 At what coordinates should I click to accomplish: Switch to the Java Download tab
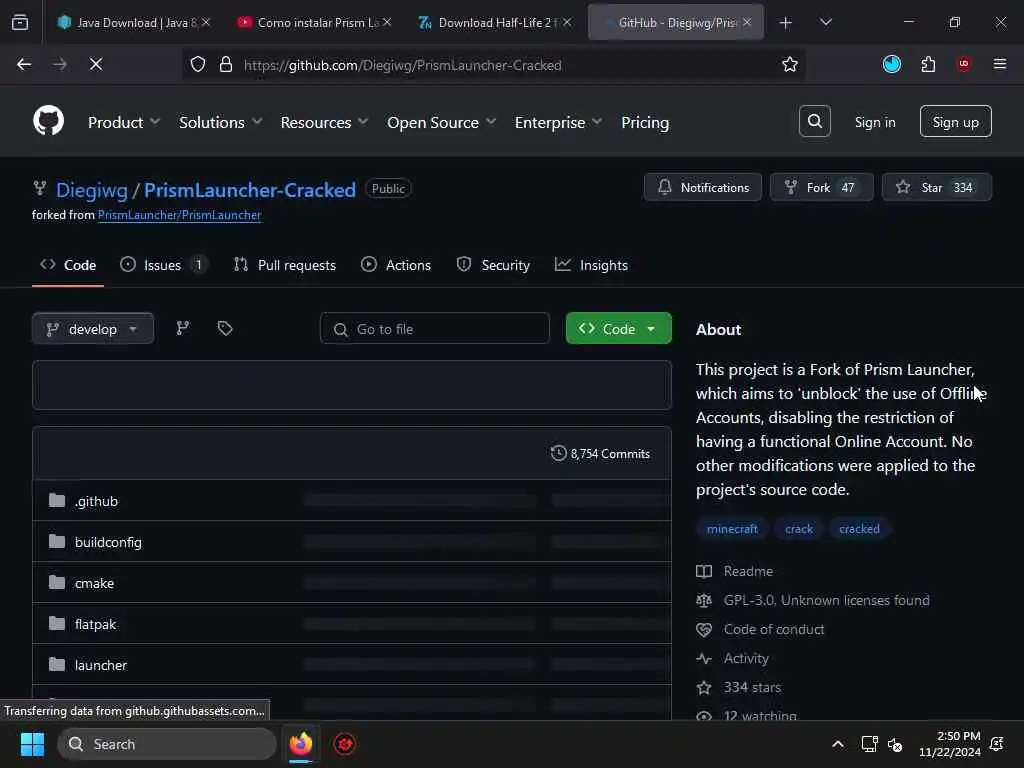pos(134,22)
